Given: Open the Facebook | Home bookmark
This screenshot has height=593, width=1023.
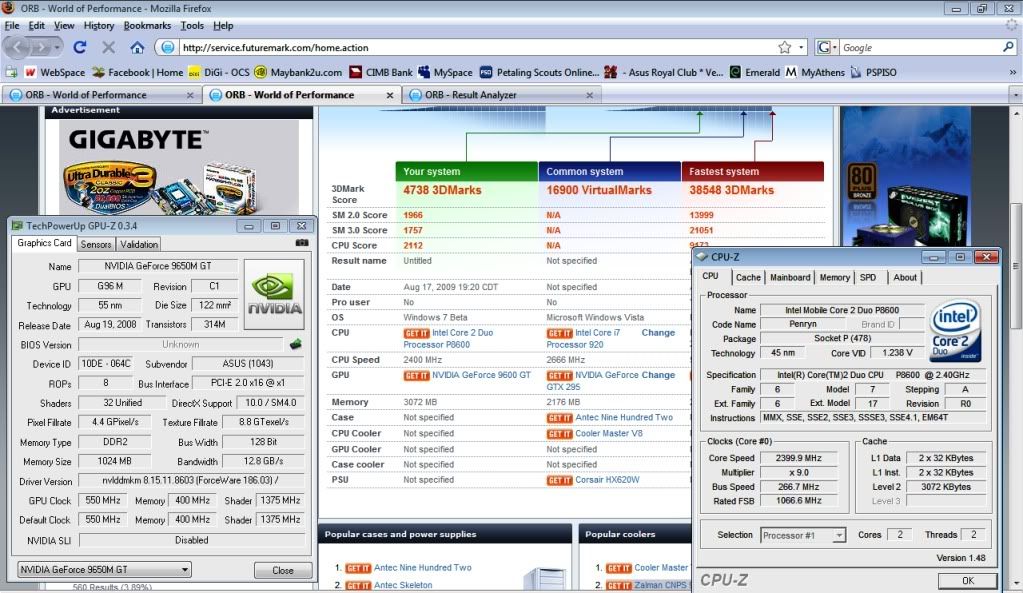Looking at the screenshot, I should (x=137, y=72).
